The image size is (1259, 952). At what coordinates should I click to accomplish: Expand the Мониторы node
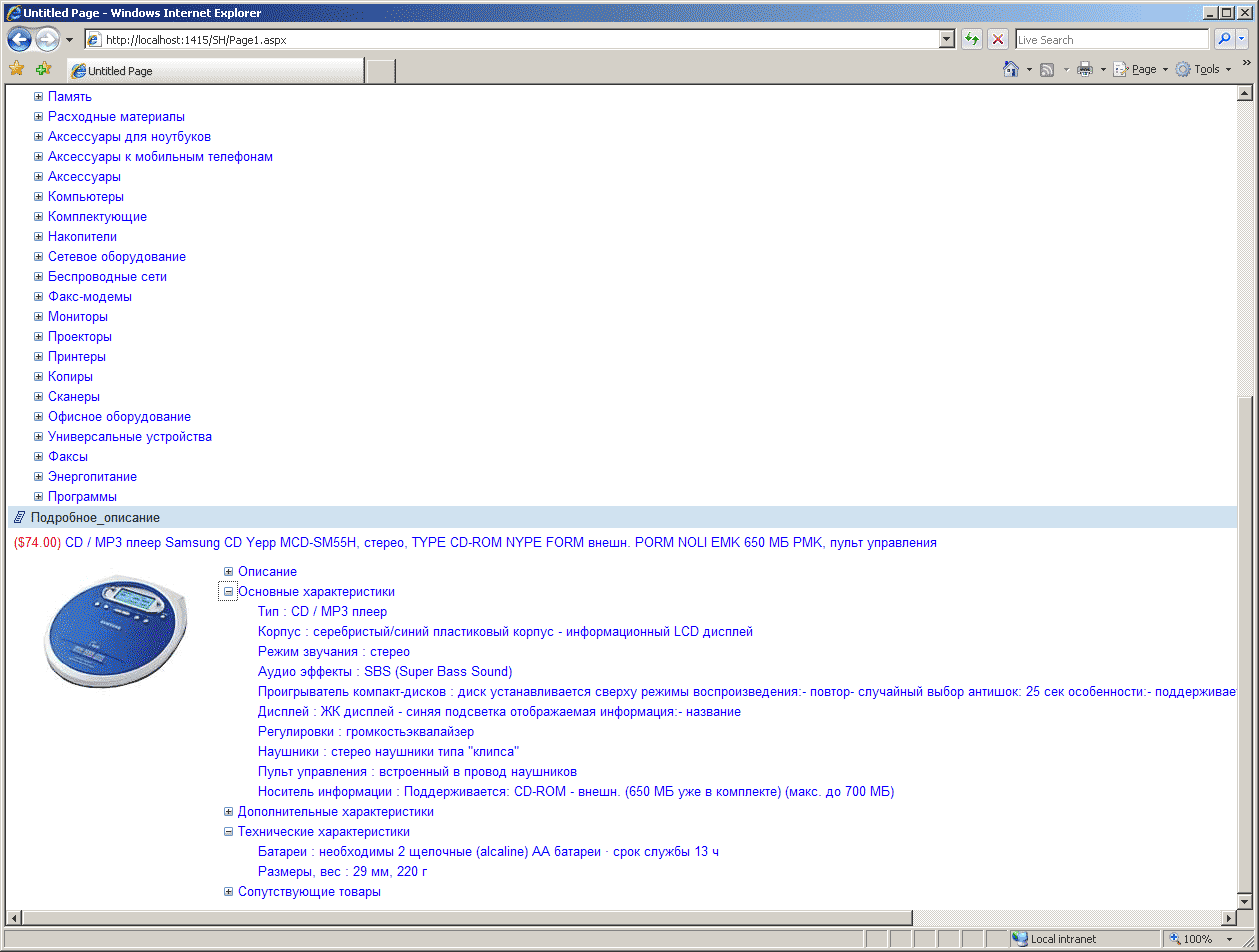38,317
